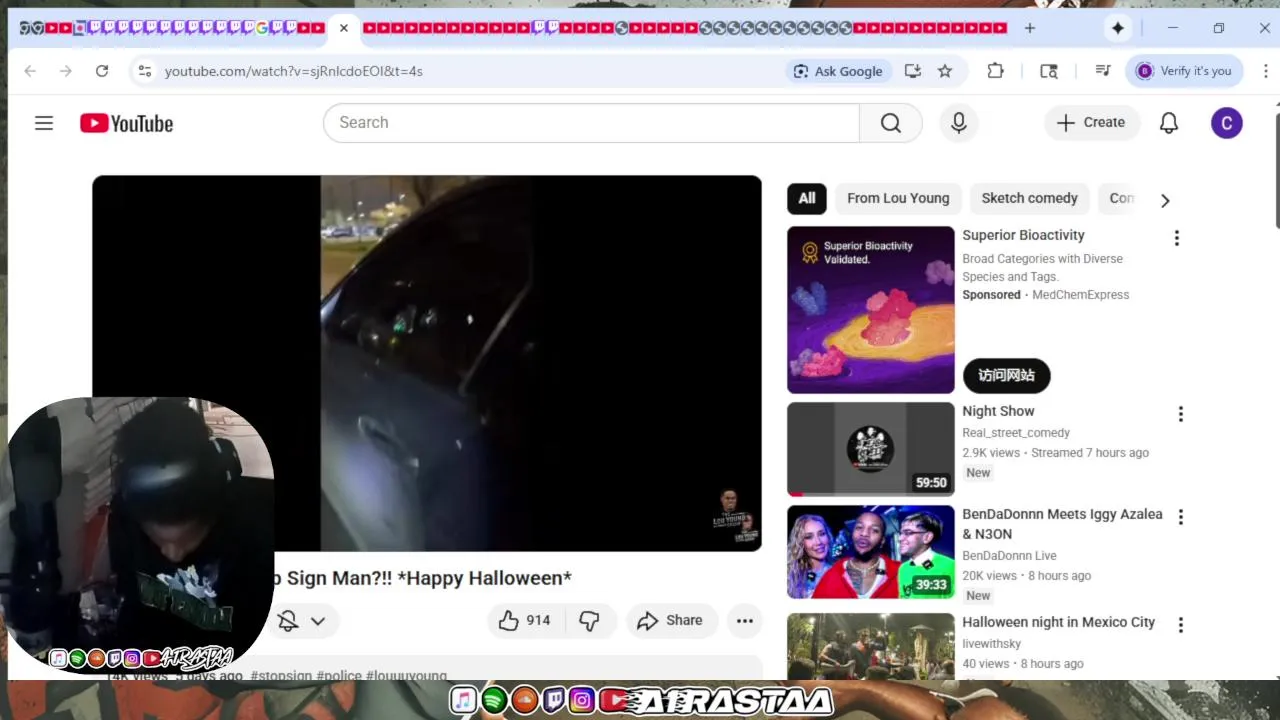The image size is (1280, 720).
Task: Open the account avatar menu
Action: tap(1227, 123)
